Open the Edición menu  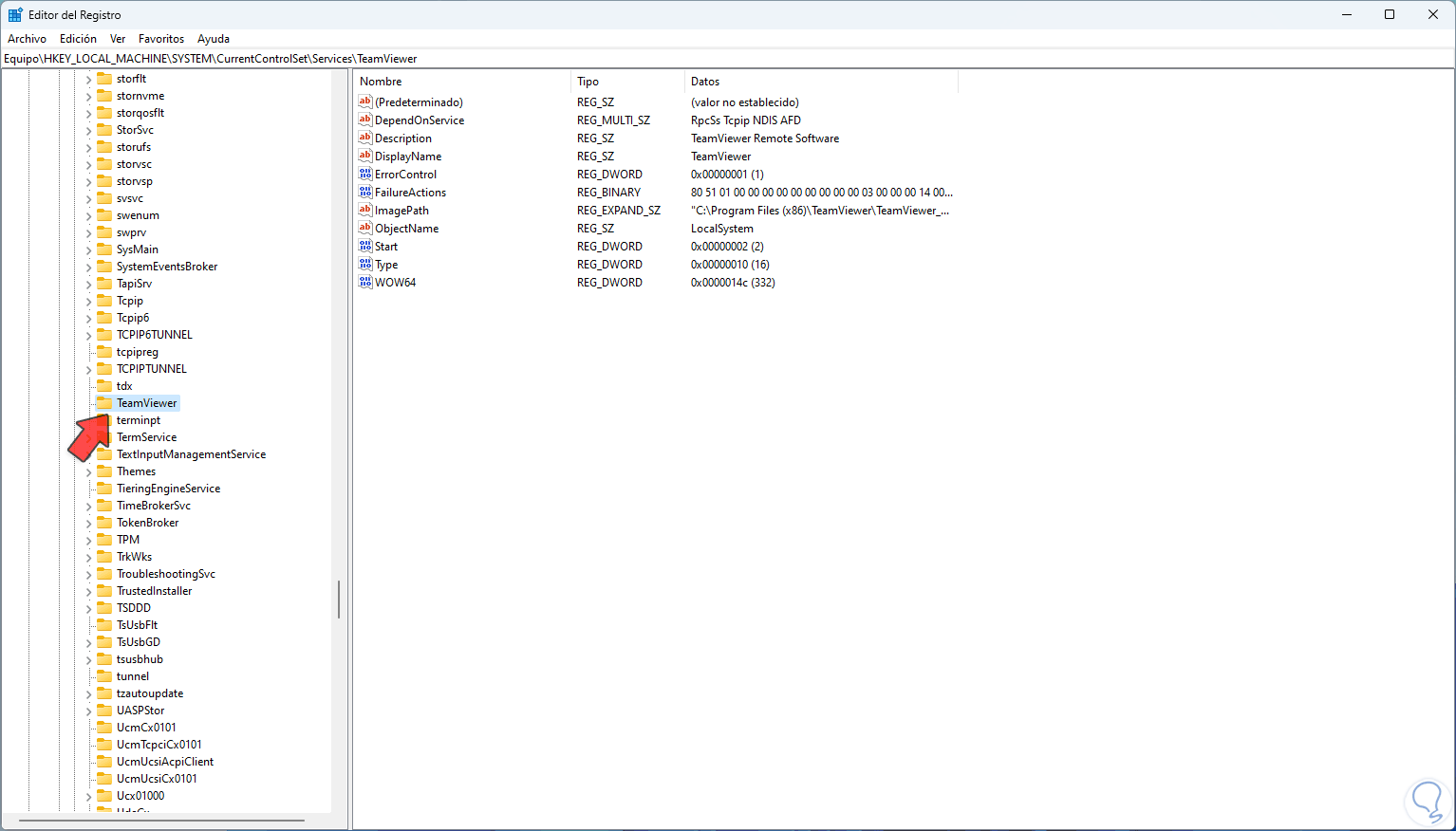(78, 39)
